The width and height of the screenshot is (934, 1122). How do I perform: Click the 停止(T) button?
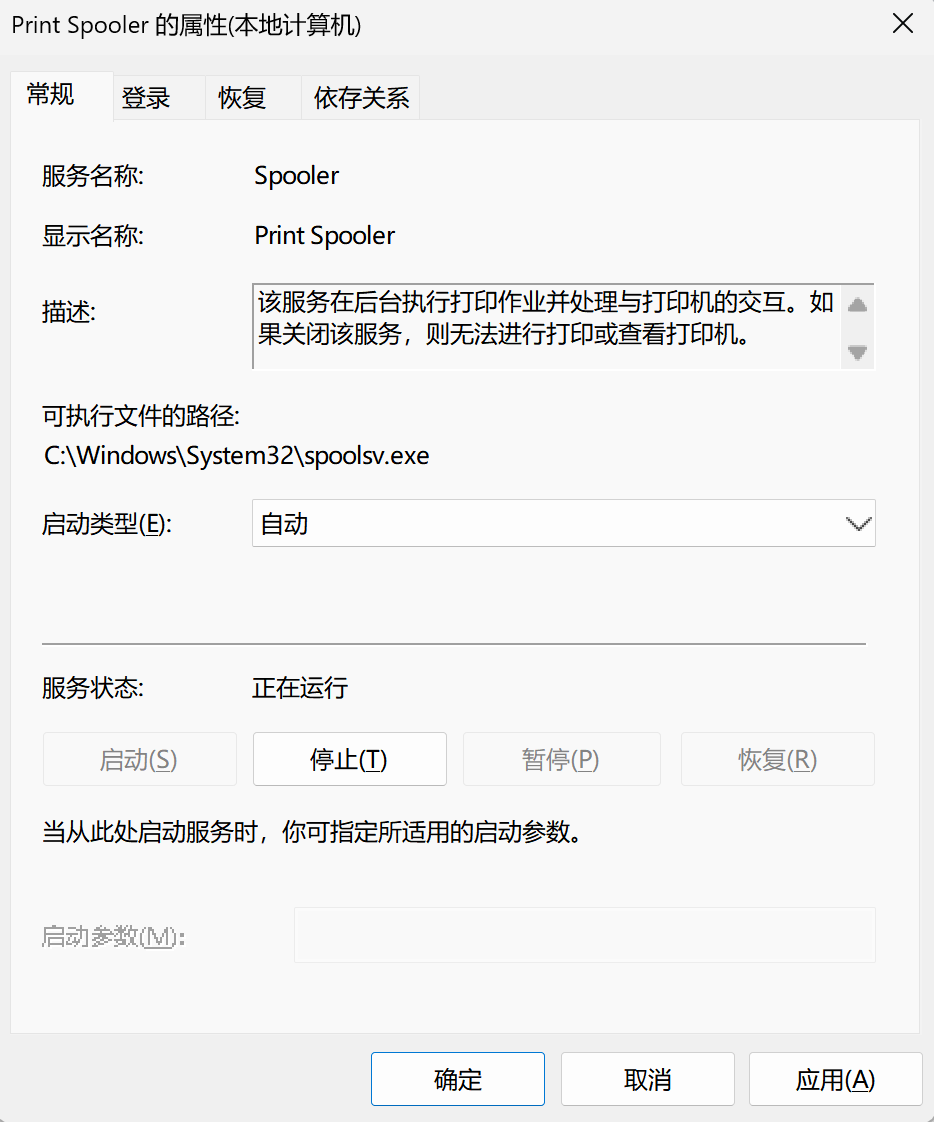tap(349, 759)
